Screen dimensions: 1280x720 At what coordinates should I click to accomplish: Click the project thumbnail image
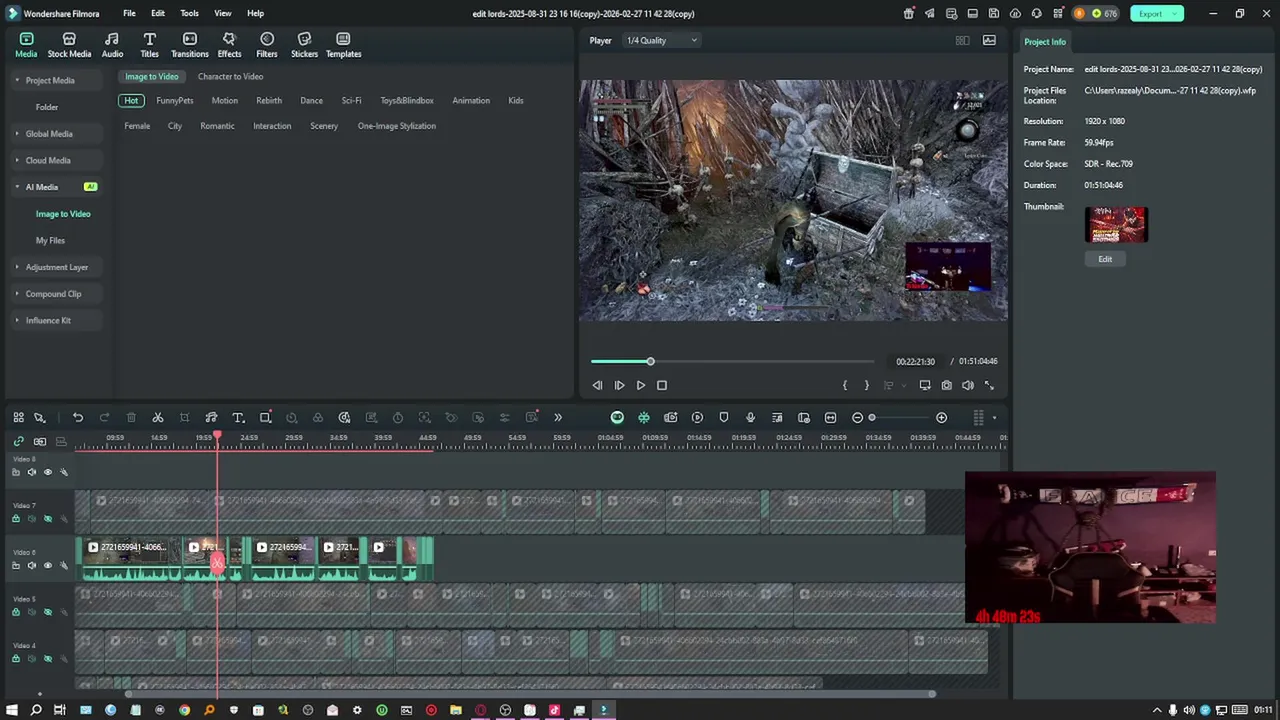tap(1116, 225)
